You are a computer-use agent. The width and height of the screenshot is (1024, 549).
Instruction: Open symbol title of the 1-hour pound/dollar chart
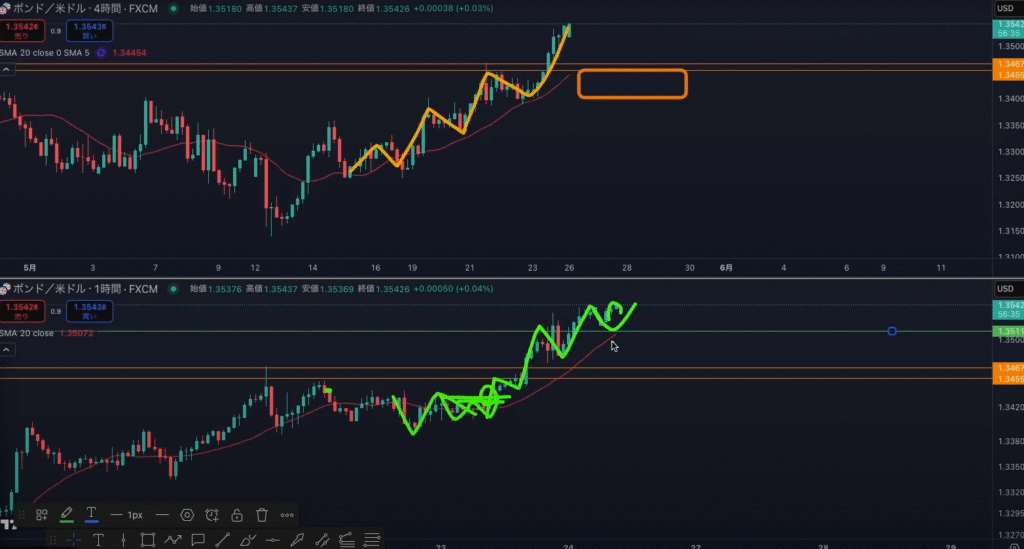click(85, 289)
